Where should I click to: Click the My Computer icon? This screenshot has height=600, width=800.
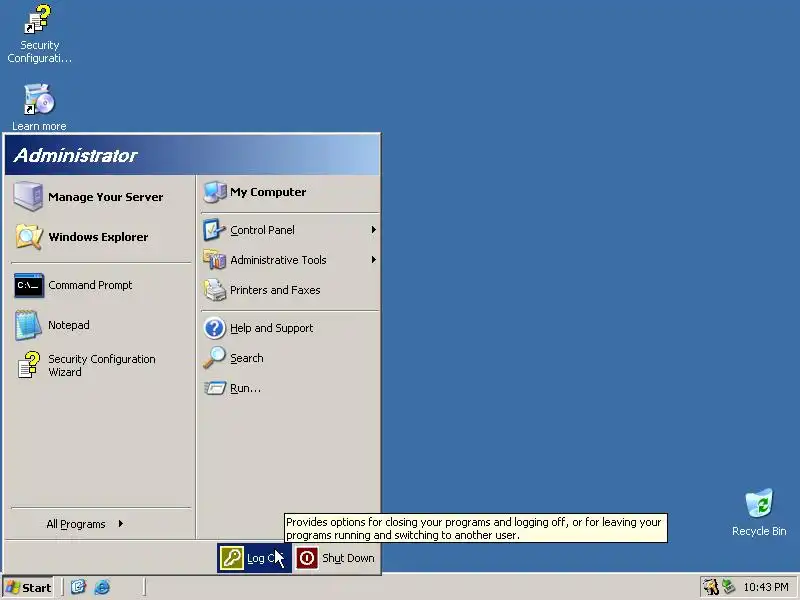click(x=215, y=192)
